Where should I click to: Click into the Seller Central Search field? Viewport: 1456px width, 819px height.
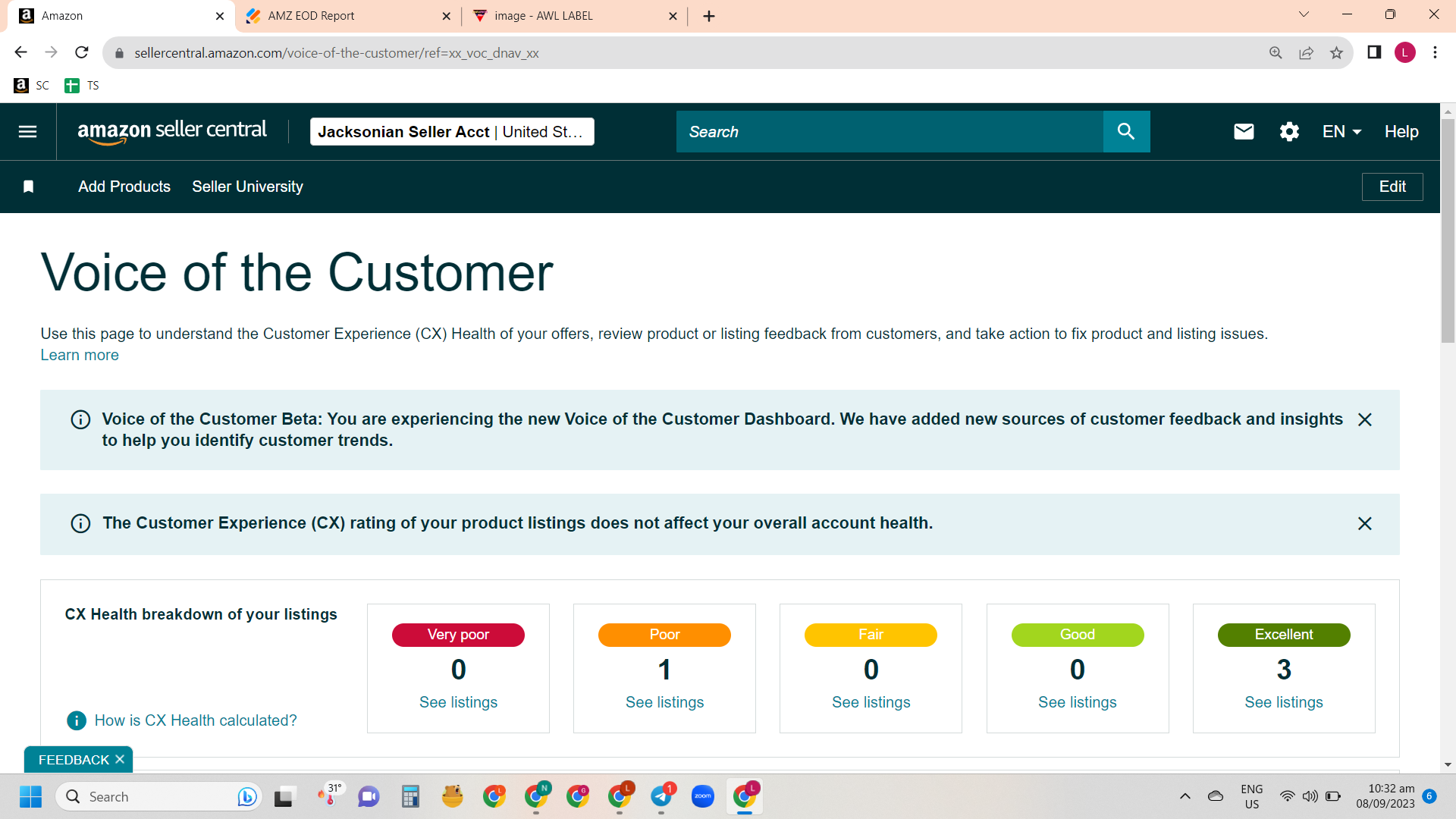(890, 132)
